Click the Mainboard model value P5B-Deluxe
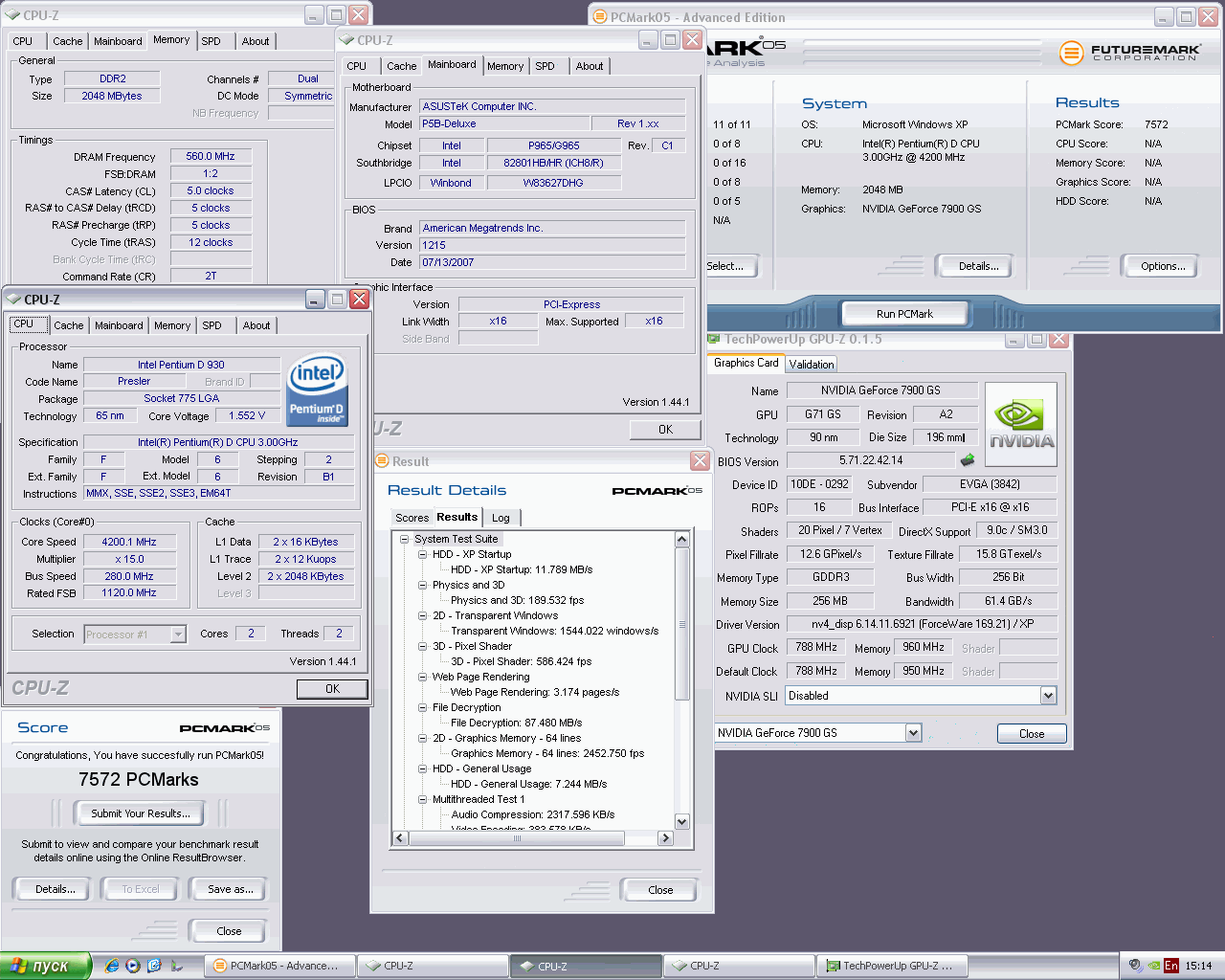Viewport: 1225px width, 980px height. tap(503, 123)
